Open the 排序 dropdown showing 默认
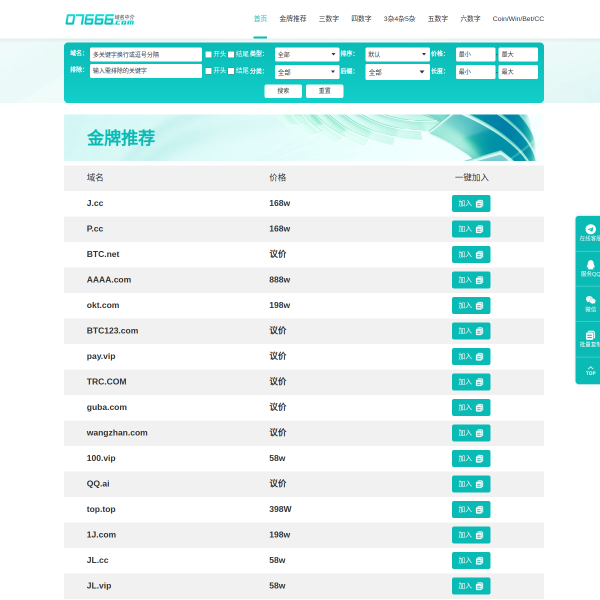This screenshot has width=600, height=600. (x=397, y=54)
